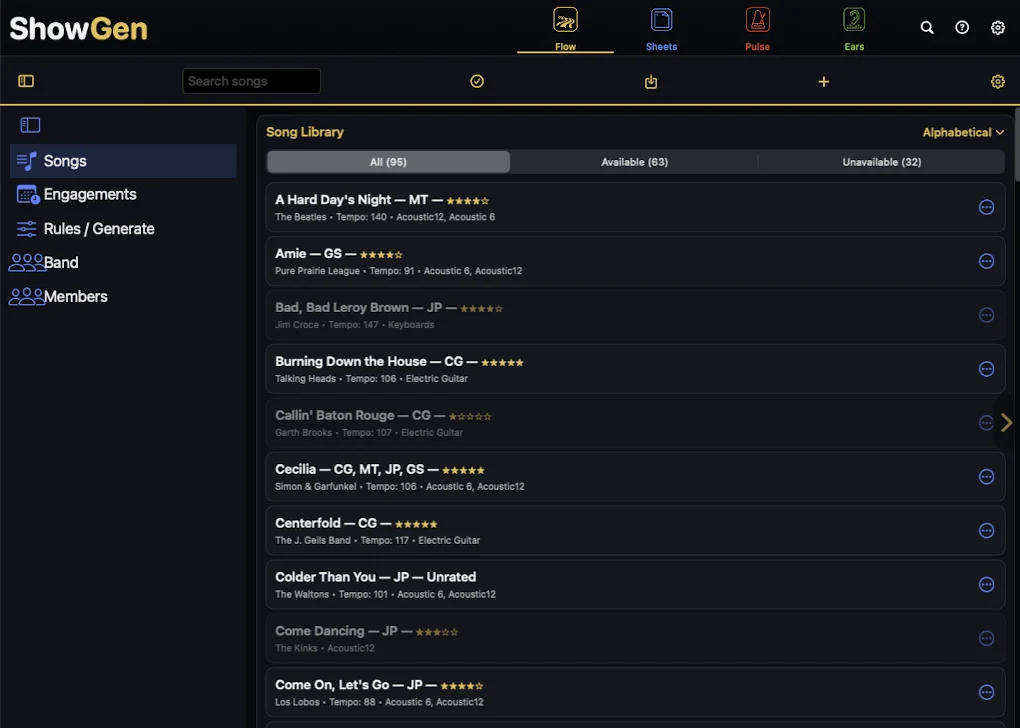
Task: Click the ShowGen logo
Action: click(x=79, y=29)
